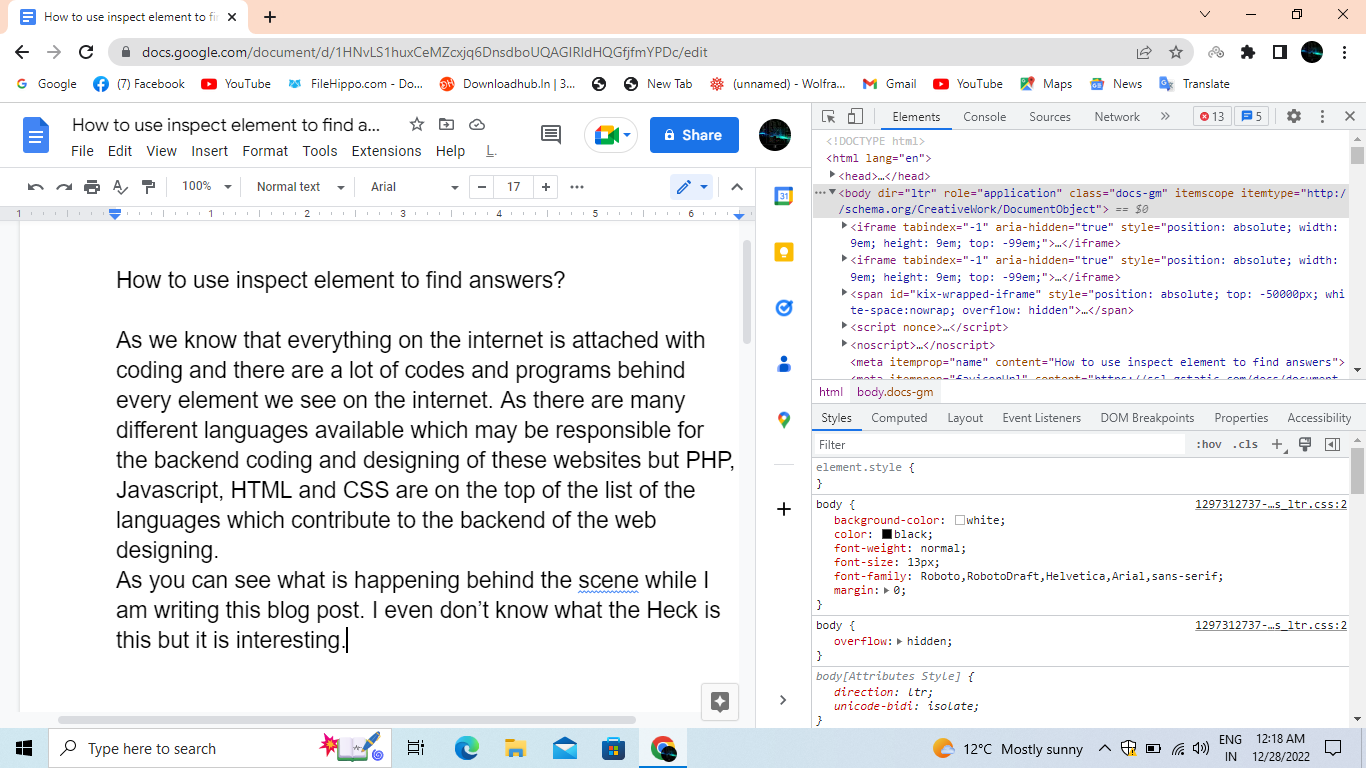This screenshot has width=1366, height=768.
Task: Open DevTools settings gear
Action: [x=1294, y=116]
